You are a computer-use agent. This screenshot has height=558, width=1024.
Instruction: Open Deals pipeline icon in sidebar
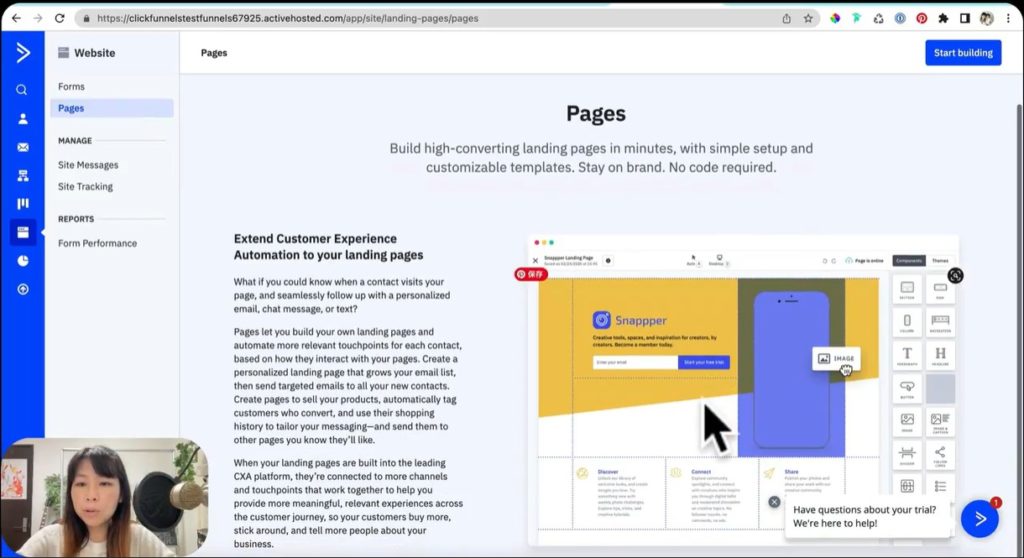click(x=22, y=204)
